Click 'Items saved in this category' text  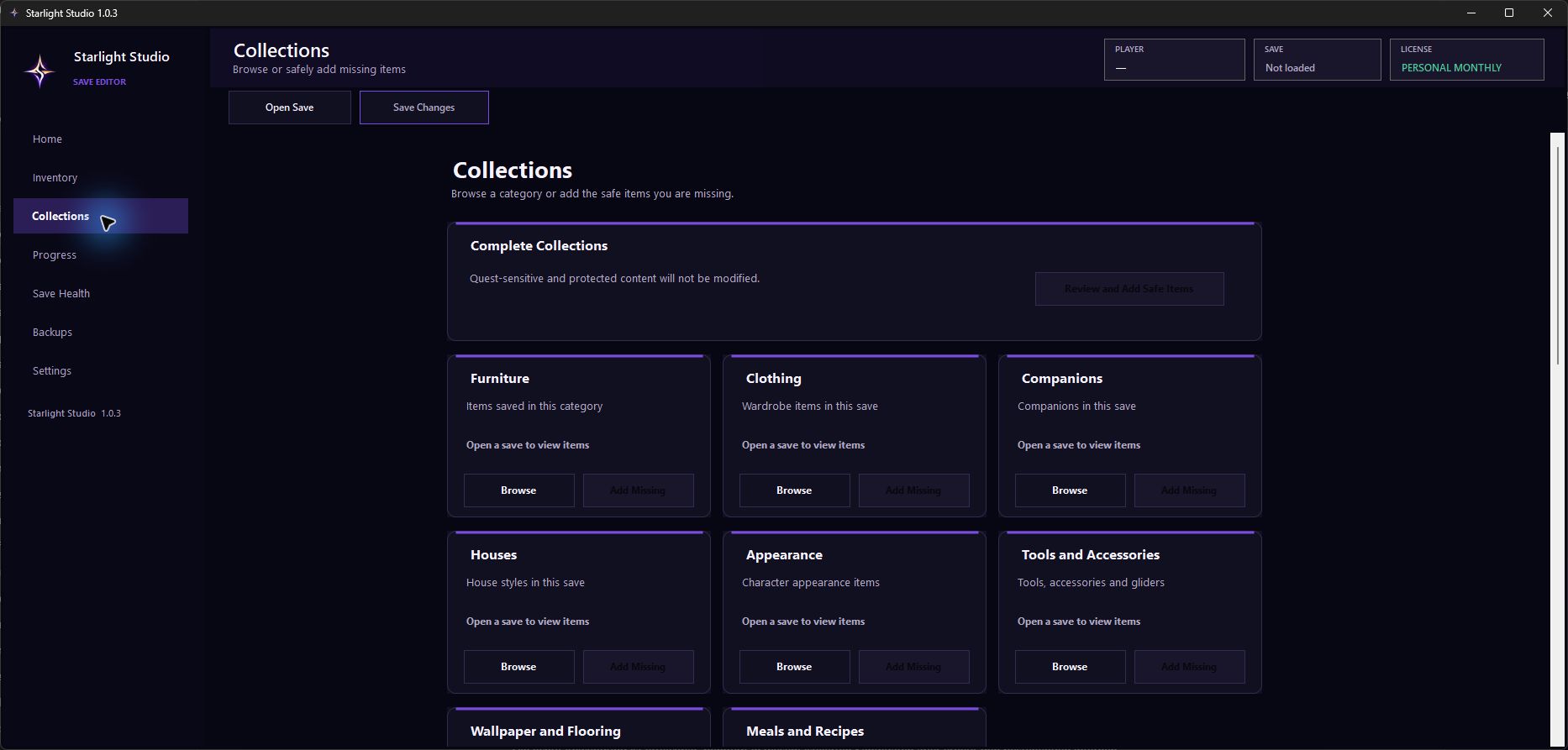tap(534, 406)
